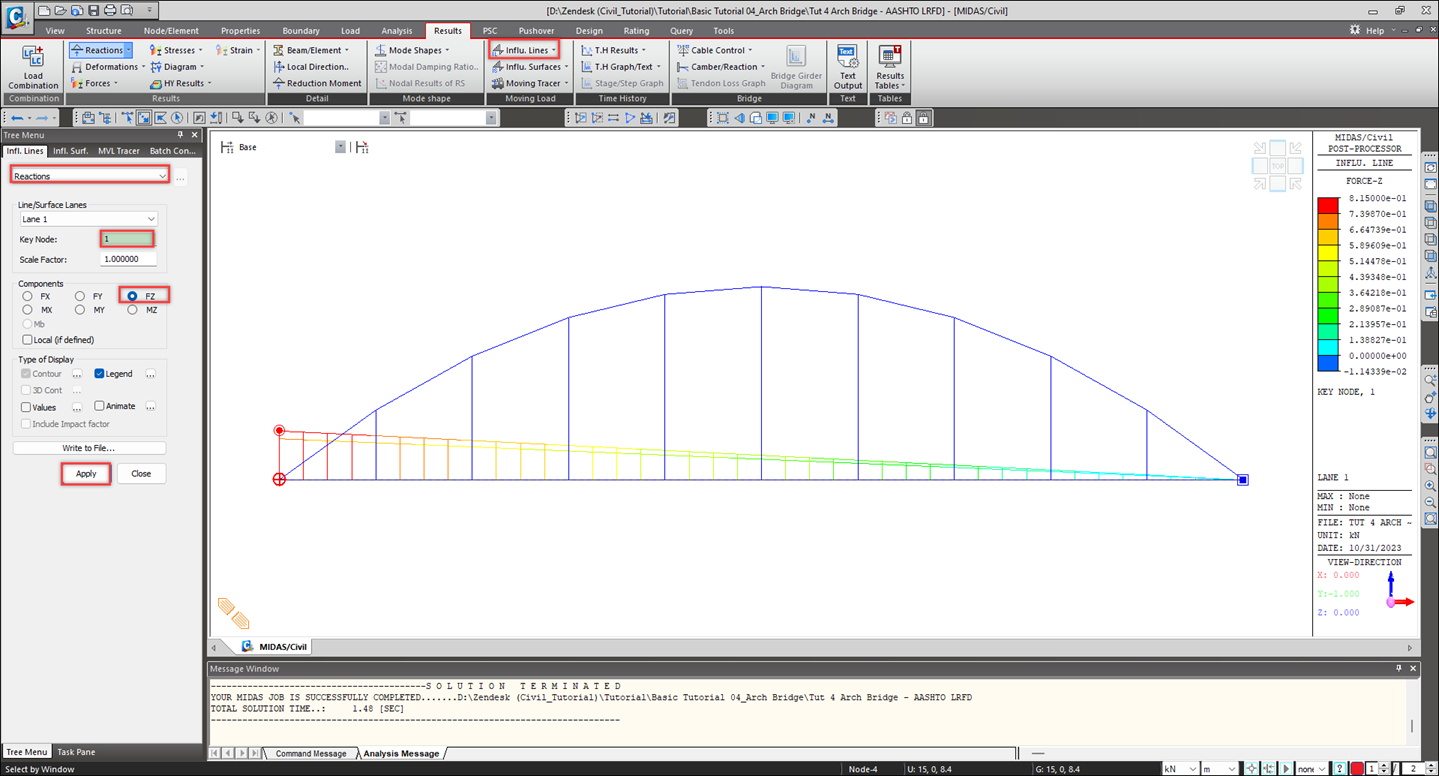
Task: Click the red swatch in the legend
Action: (x=1327, y=206)
